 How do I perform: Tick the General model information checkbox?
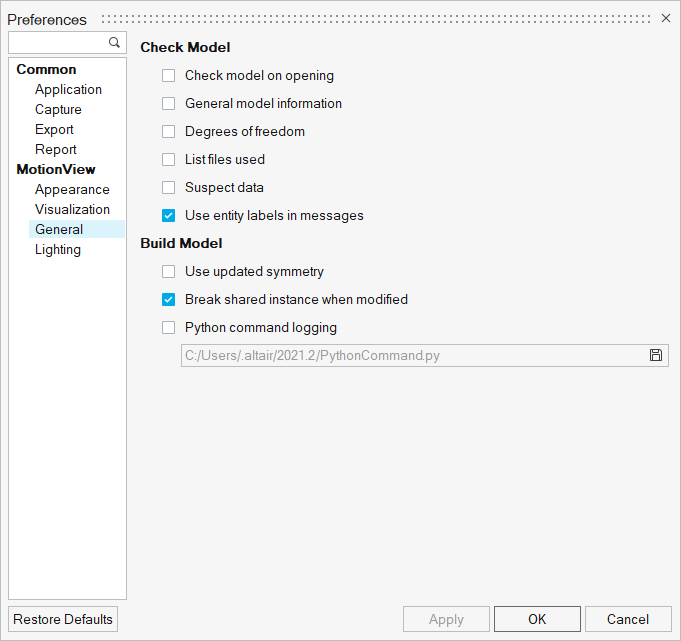pyautogui.click(x=169, y=103)
